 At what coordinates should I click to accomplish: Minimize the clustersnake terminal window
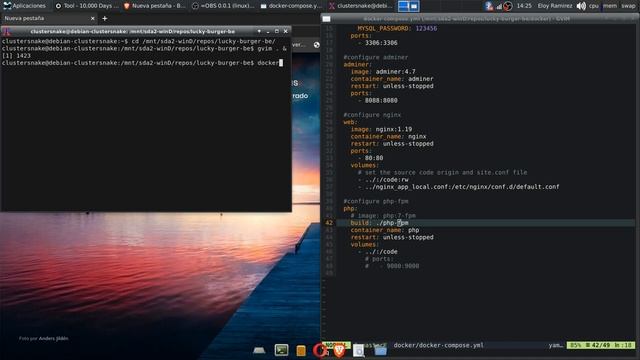click(268, 31)
